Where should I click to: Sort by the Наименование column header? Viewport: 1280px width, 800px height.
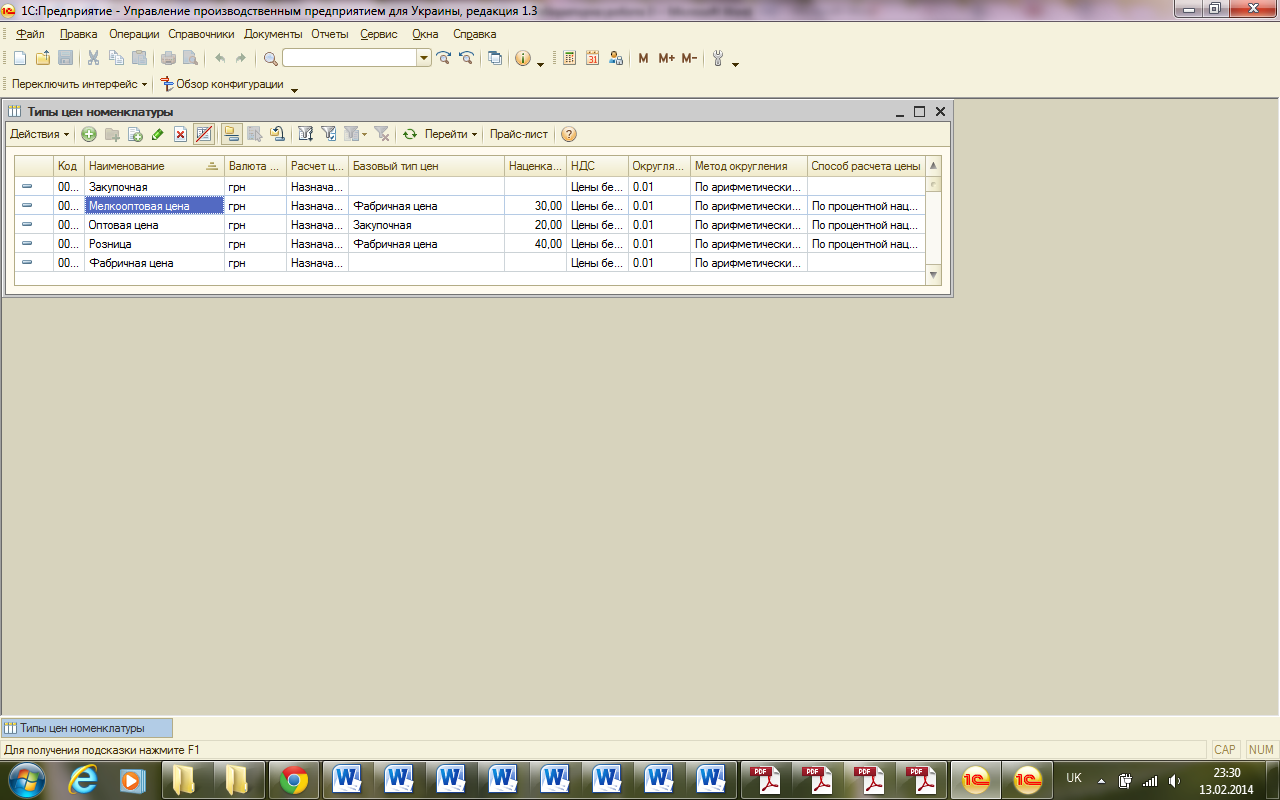154,166
